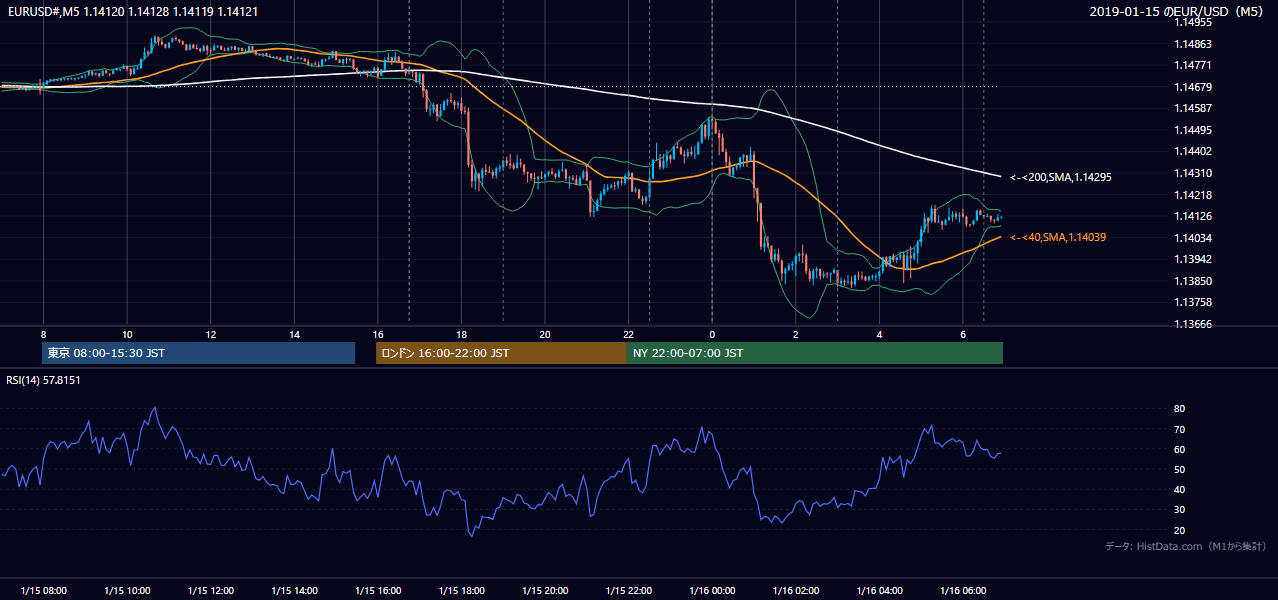The width and height of the screenshot is (1278, 600).
Task: Click the 1.14955 price axis label
Action: (x=1192, y=22)
